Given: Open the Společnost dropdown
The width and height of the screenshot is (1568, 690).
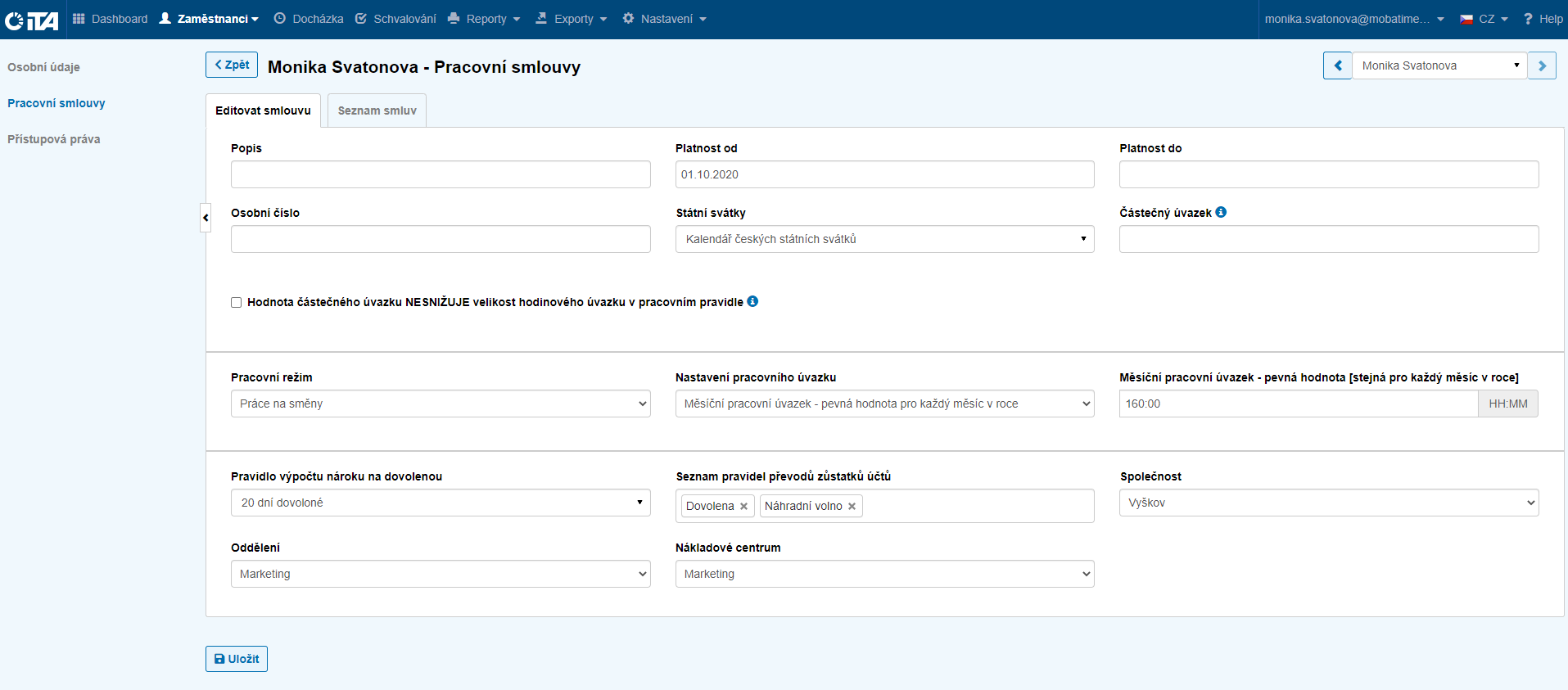Looking at the screenshot, I should tap(1328, 503).
